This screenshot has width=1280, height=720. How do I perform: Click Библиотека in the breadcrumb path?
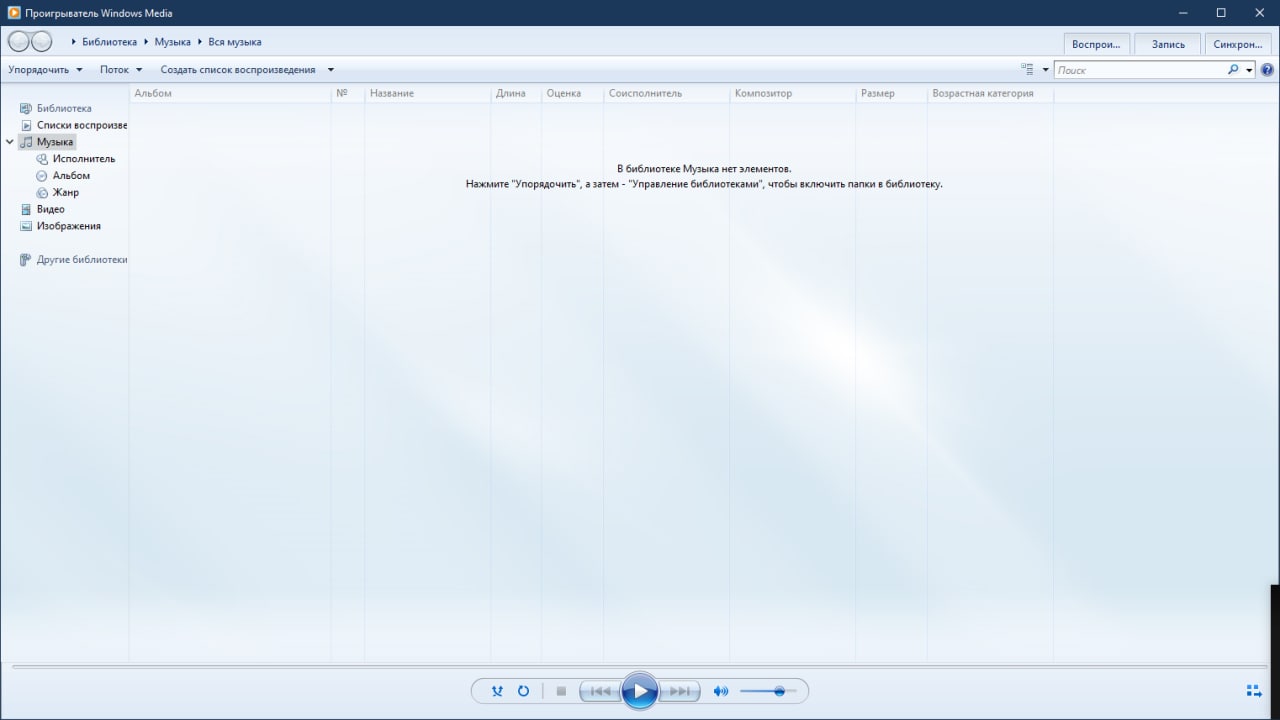click(109, 42)
